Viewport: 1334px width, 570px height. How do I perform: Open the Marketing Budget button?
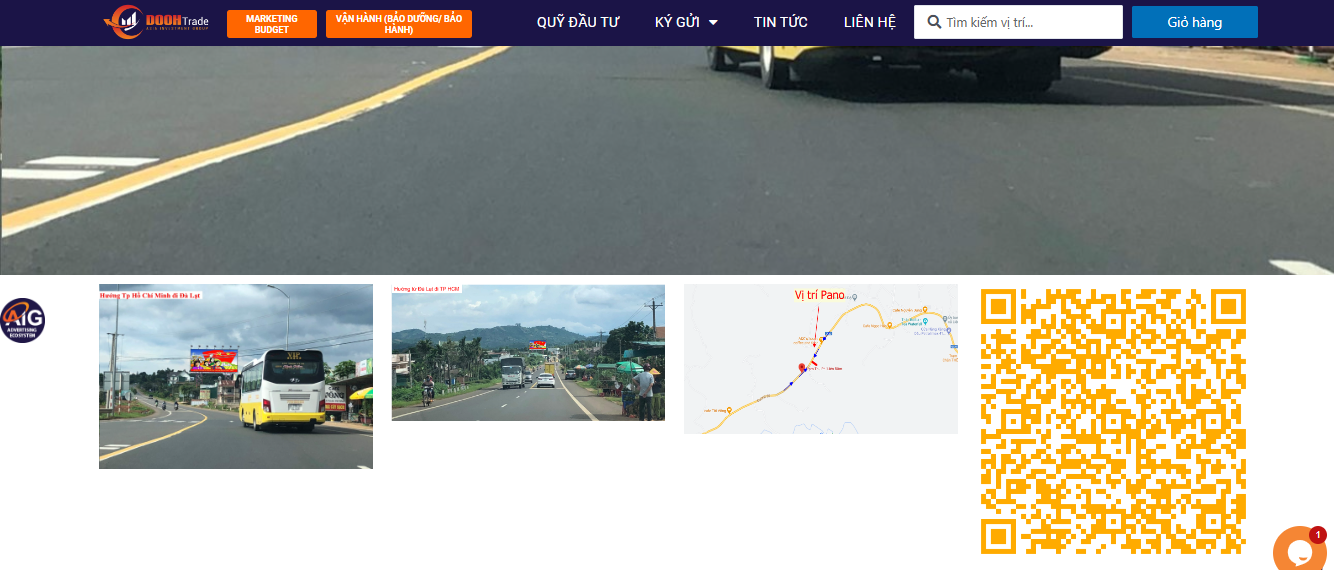pyautogui.click(x=272, y=24)
